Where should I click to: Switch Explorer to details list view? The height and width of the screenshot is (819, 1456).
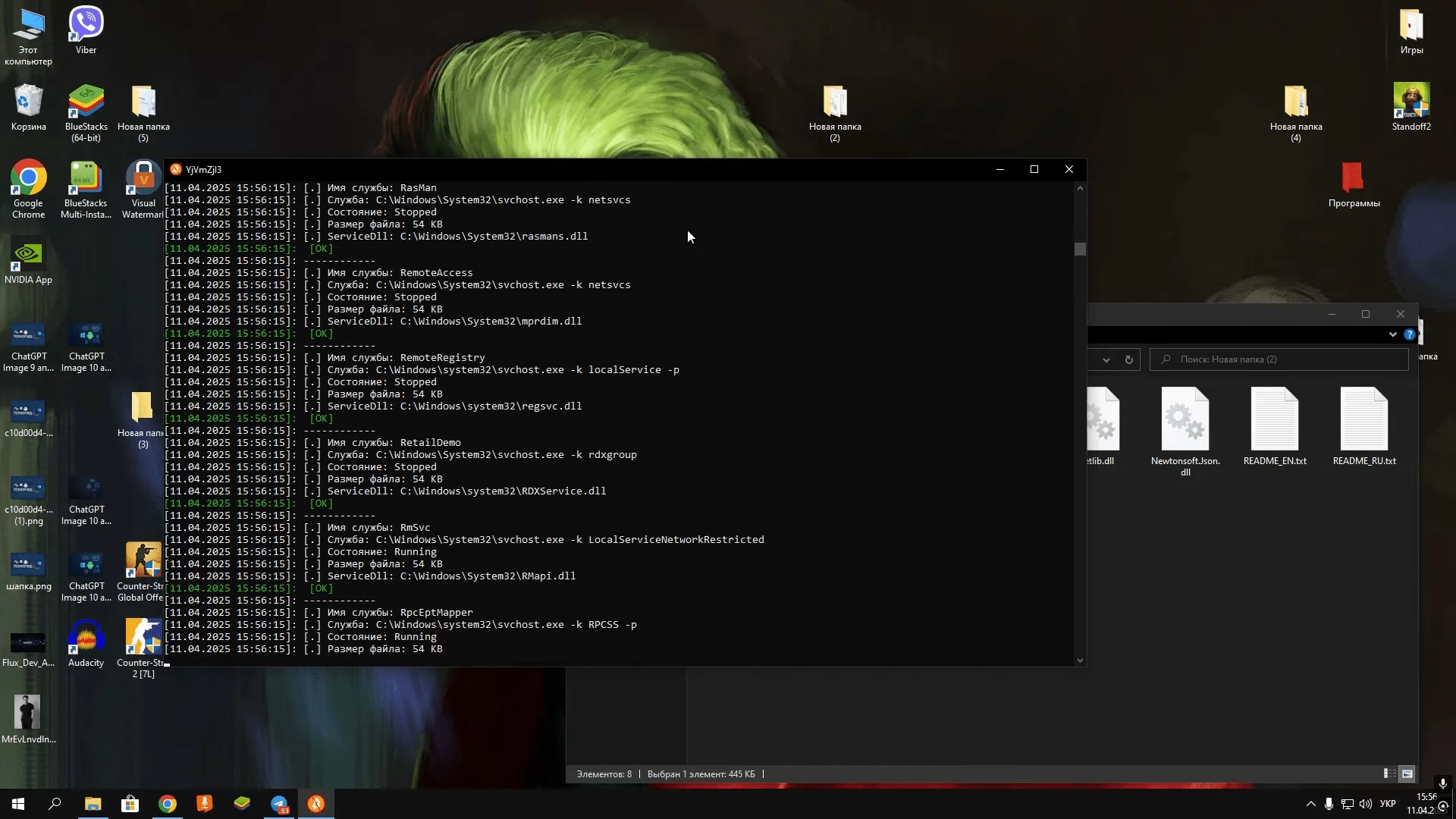tap(1389, 773)
